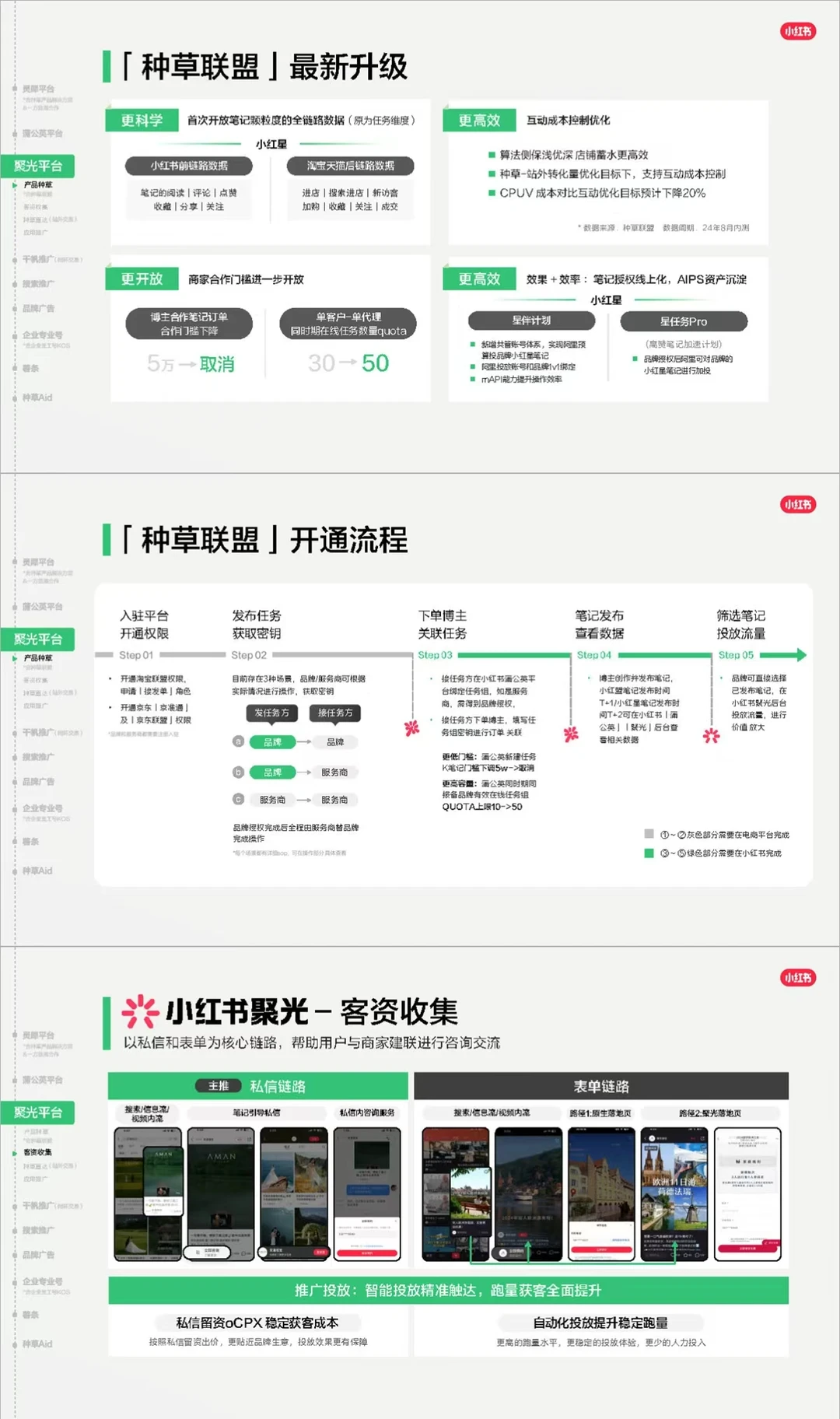The width and height of the screenshot is (840, 1419).
Task: Click the 小红书 logo on the 最新升级 slide
Action: (x=797, y=31)
